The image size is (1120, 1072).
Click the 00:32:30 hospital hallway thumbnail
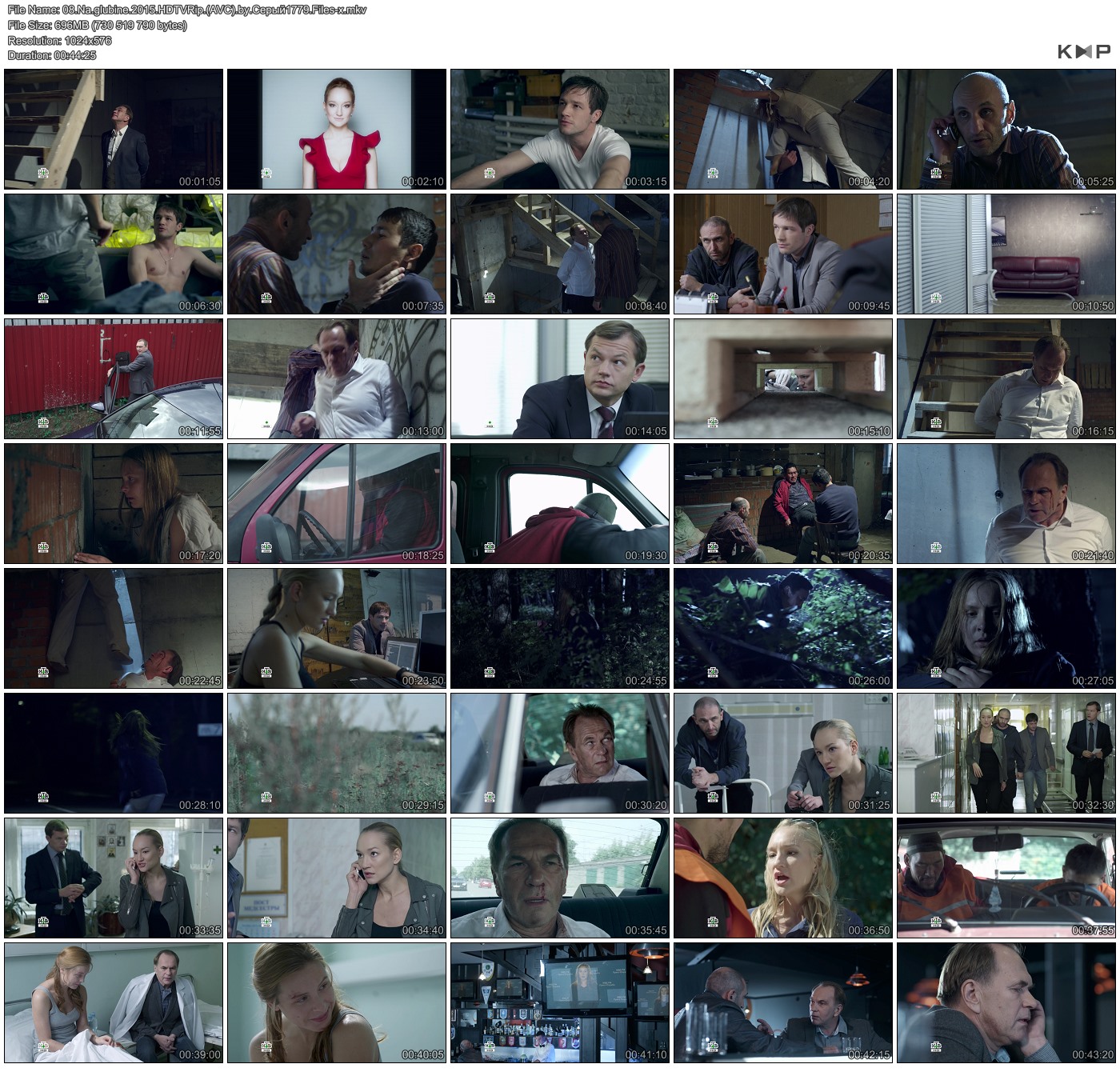pos(1006,753)
